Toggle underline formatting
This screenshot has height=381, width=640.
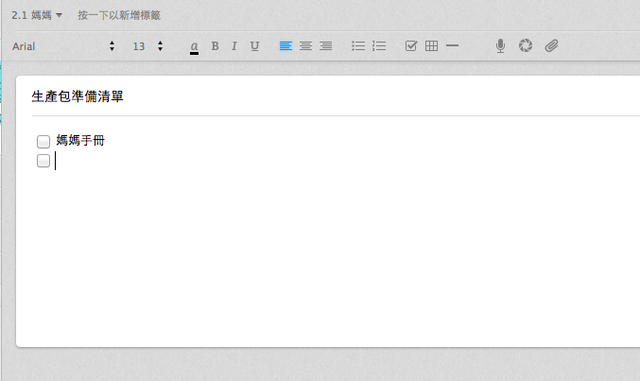coord(255,46)
